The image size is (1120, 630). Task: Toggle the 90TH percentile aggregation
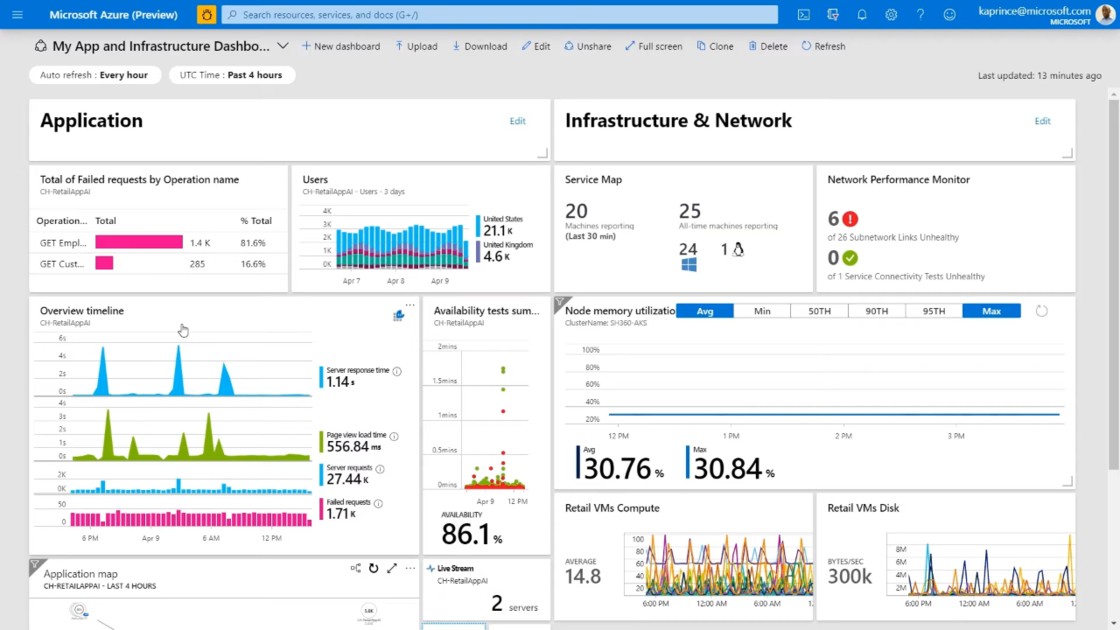(876, 311)
